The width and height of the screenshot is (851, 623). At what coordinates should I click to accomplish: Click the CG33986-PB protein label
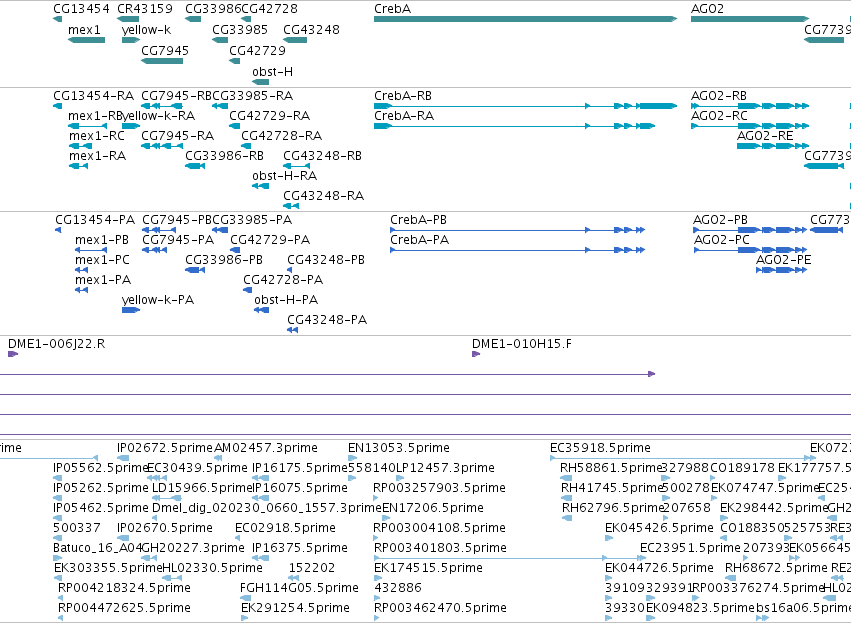[x=224, y=260]
